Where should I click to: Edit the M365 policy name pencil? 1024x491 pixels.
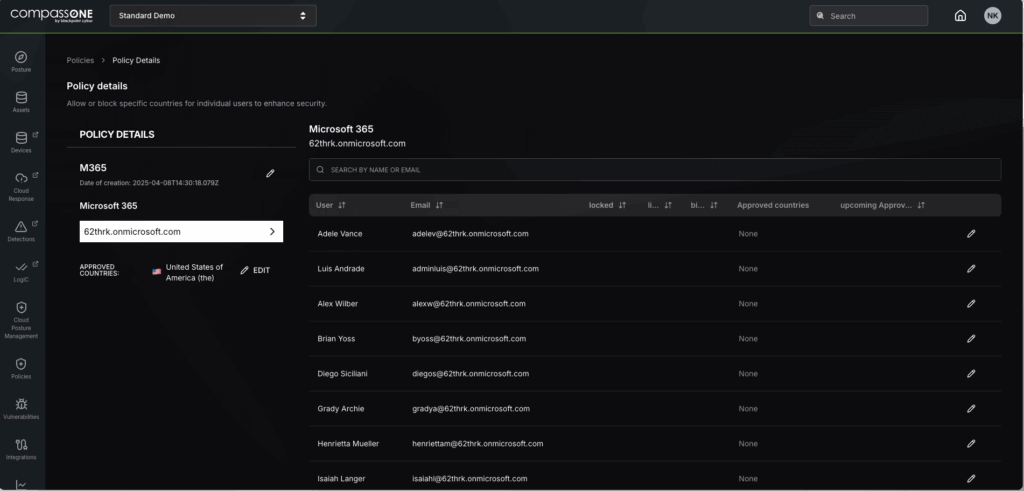pyautogui.click(x=270, y=174)
